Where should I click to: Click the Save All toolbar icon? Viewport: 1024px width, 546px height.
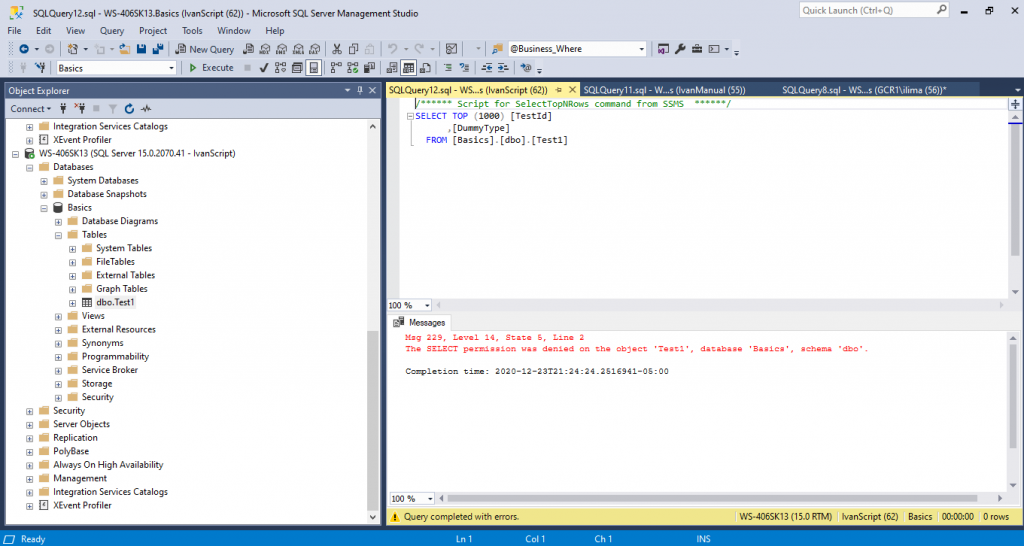158,49
